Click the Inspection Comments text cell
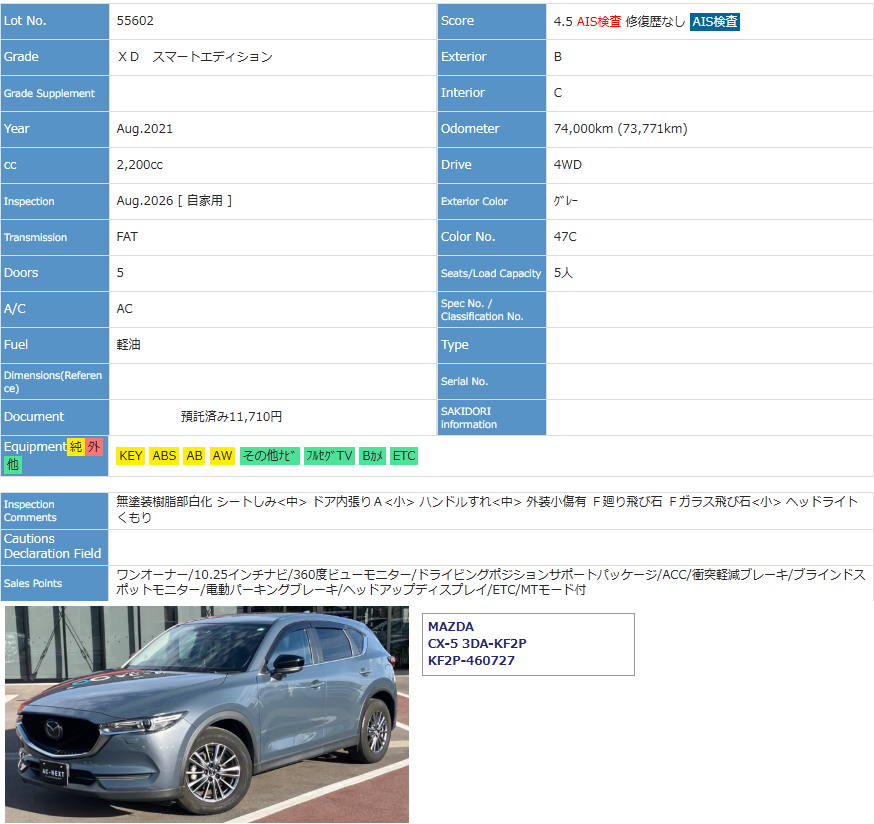 tap(488, 510)
